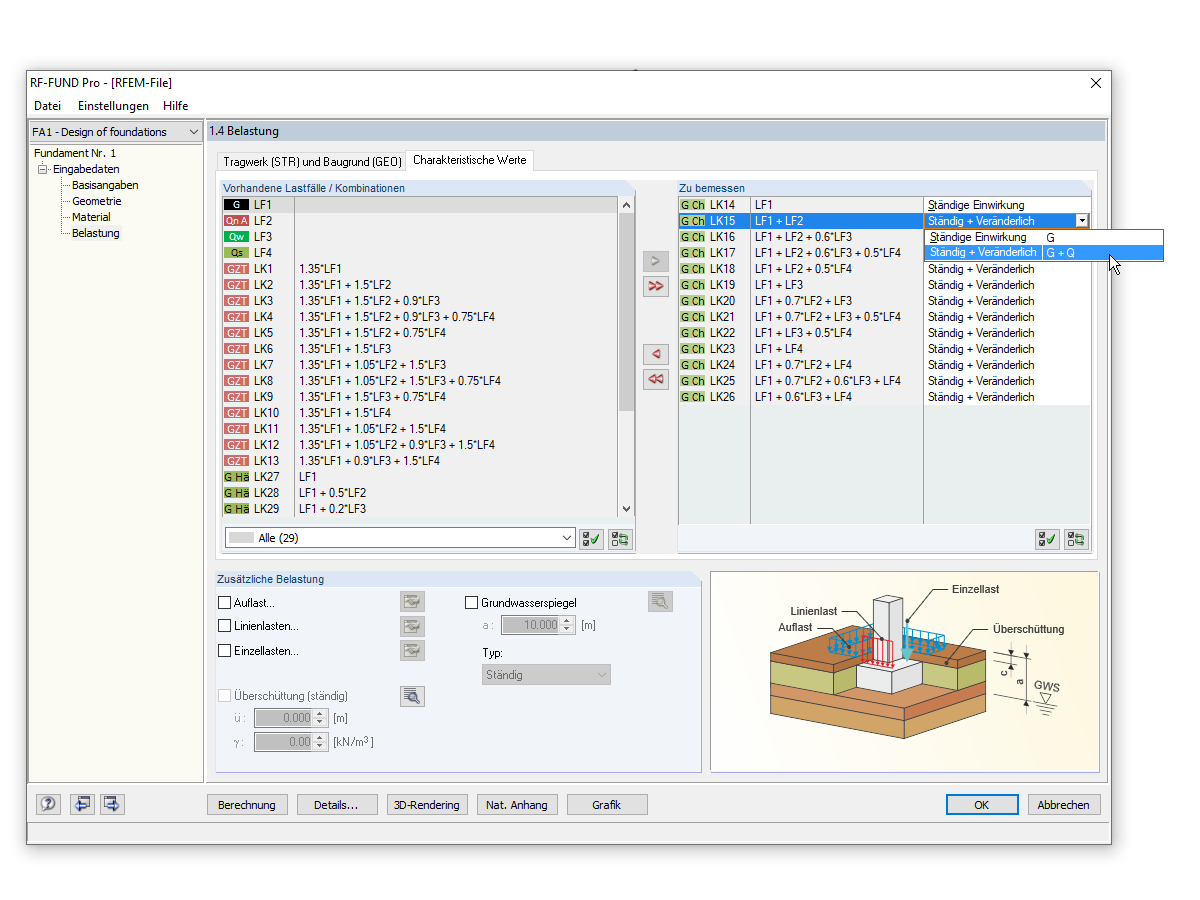The height and width of the screenshot is (900, 1200).
Task: Click GZT badge of LK1
Action: point(236,269)
